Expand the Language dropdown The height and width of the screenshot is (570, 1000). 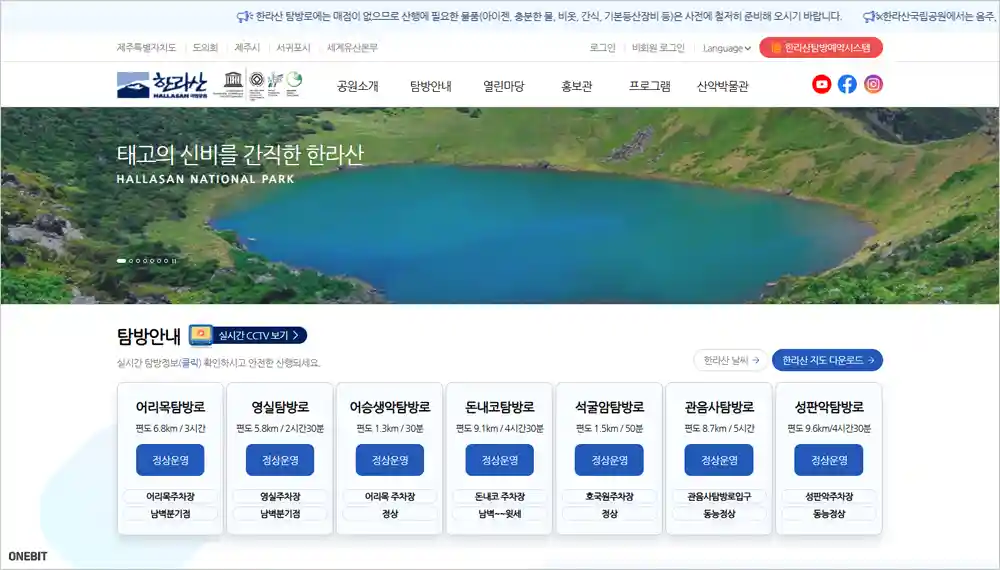727,48
